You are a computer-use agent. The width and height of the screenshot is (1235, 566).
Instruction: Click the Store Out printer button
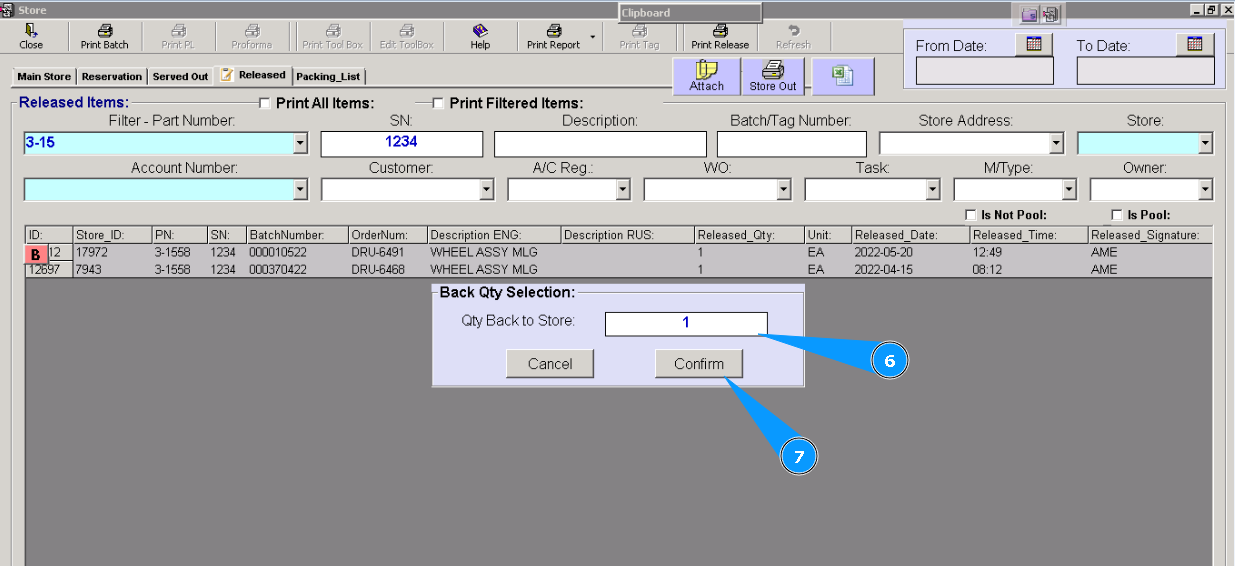pos(773,76)
